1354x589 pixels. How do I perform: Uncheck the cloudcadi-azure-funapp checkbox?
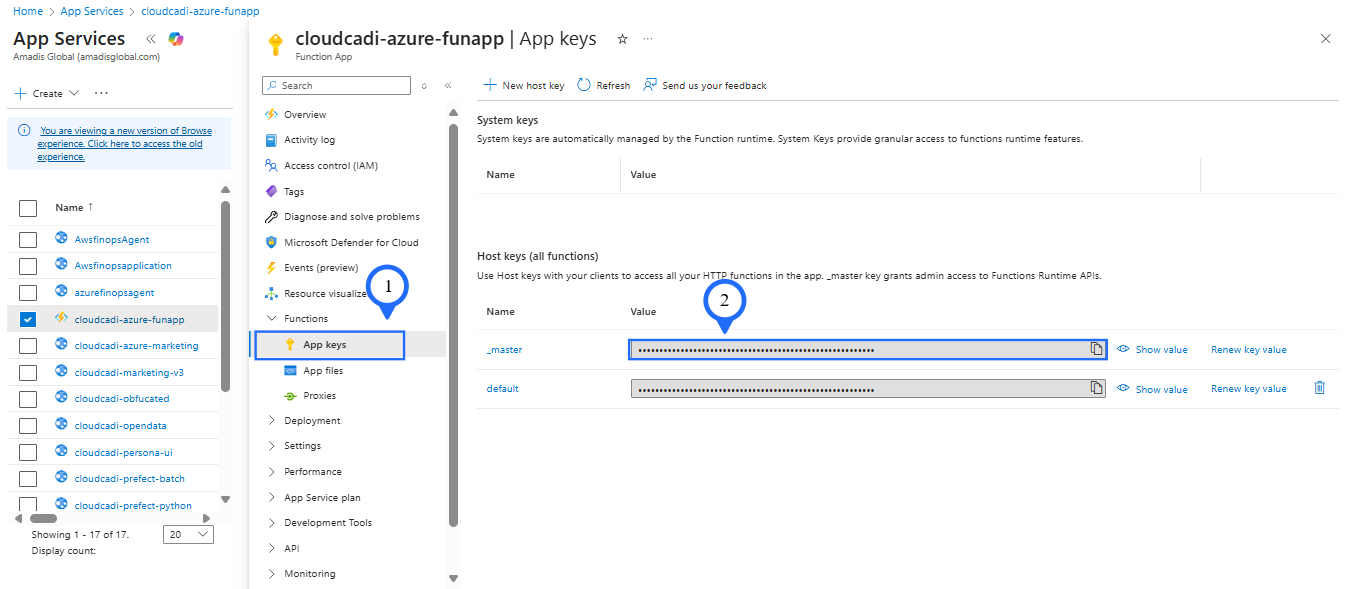click(x=28, y=319)
